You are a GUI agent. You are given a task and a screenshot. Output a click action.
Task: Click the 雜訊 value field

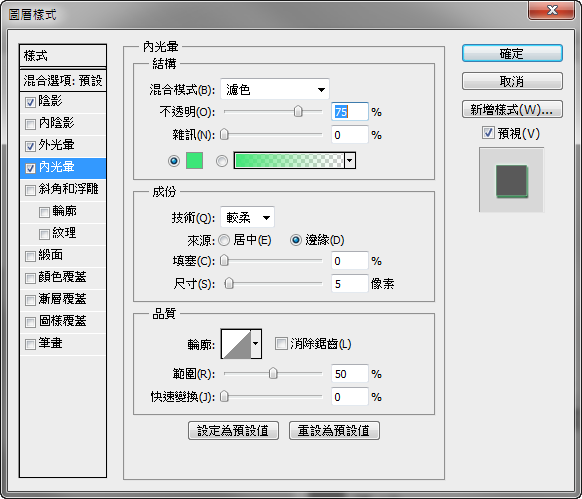(x=350, y=134)
